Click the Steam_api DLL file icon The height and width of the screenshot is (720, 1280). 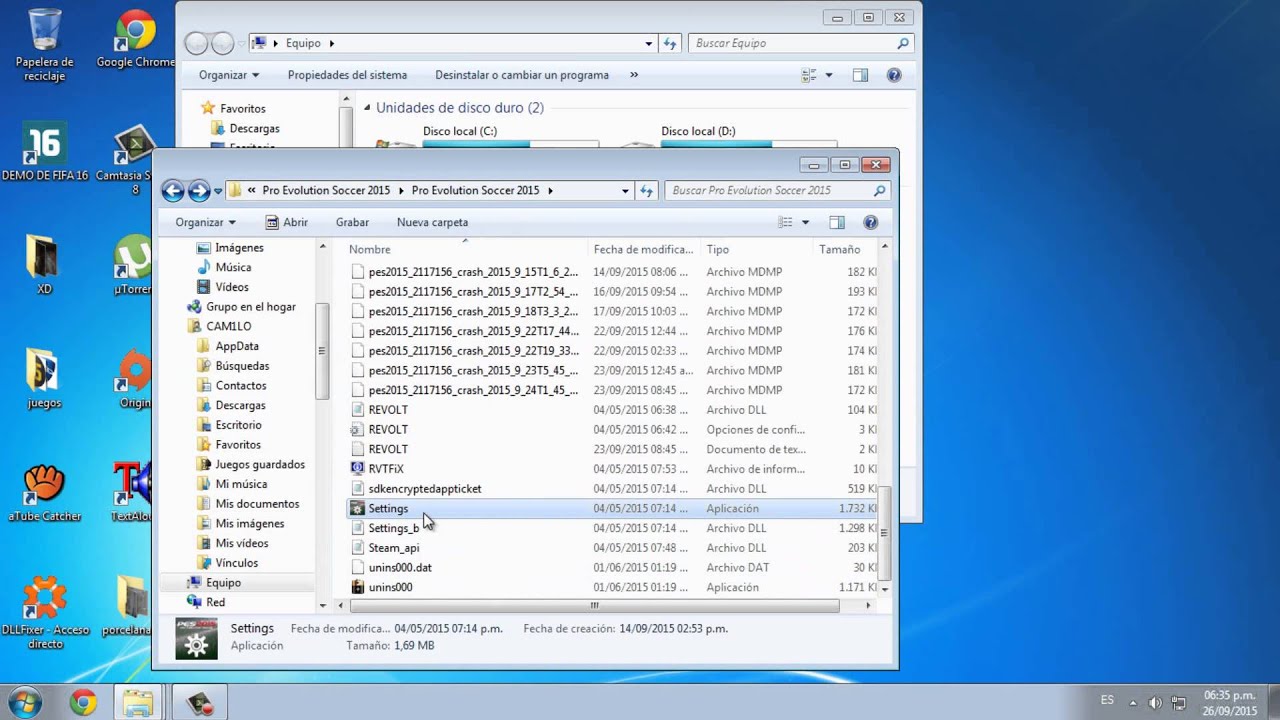click(357, 548)
